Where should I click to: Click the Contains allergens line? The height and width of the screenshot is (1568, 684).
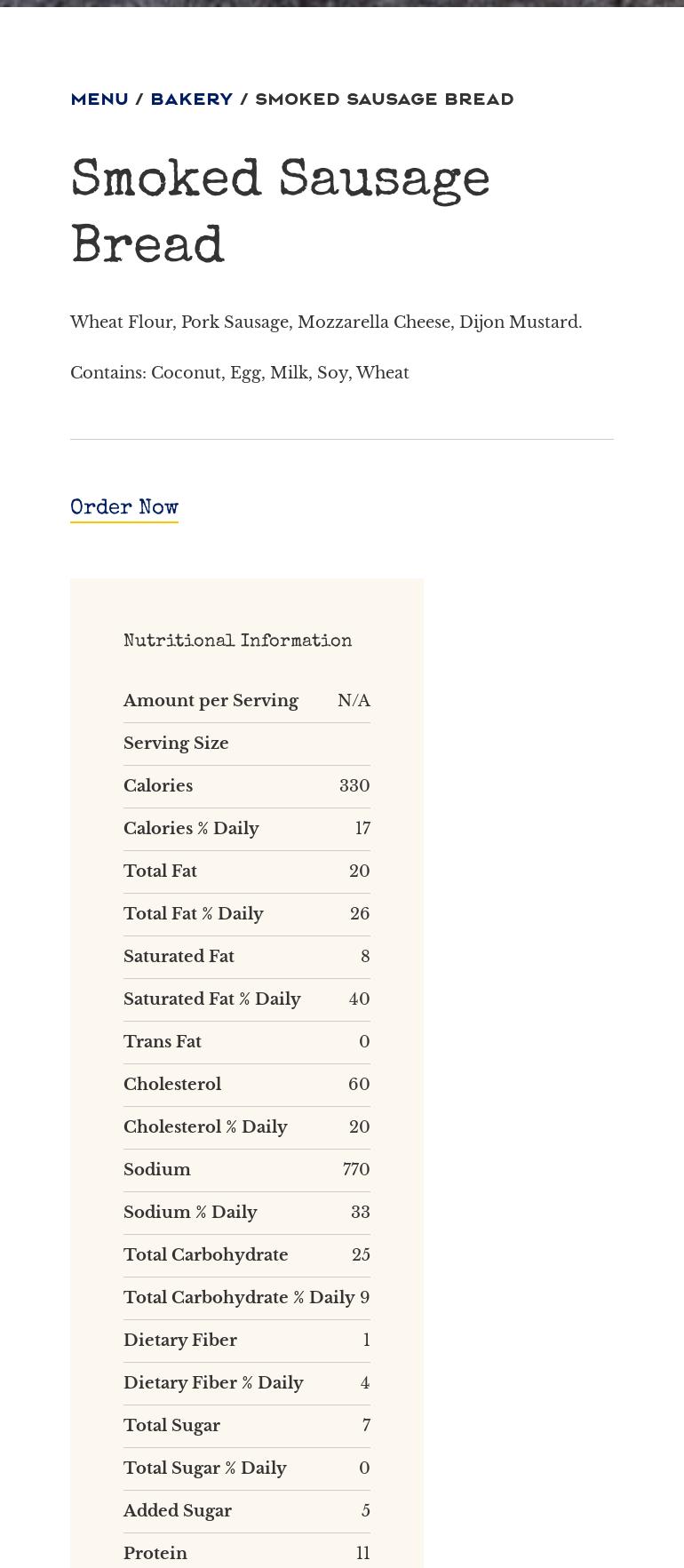point(240,373)
